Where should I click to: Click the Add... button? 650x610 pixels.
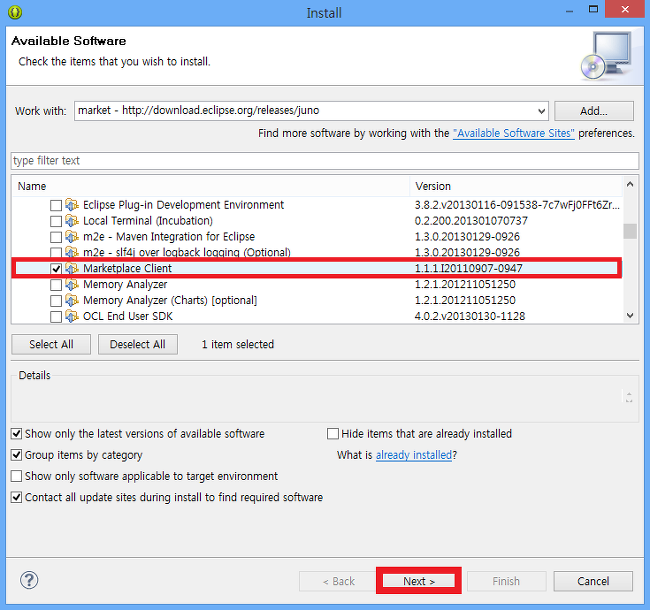[594, 111]
